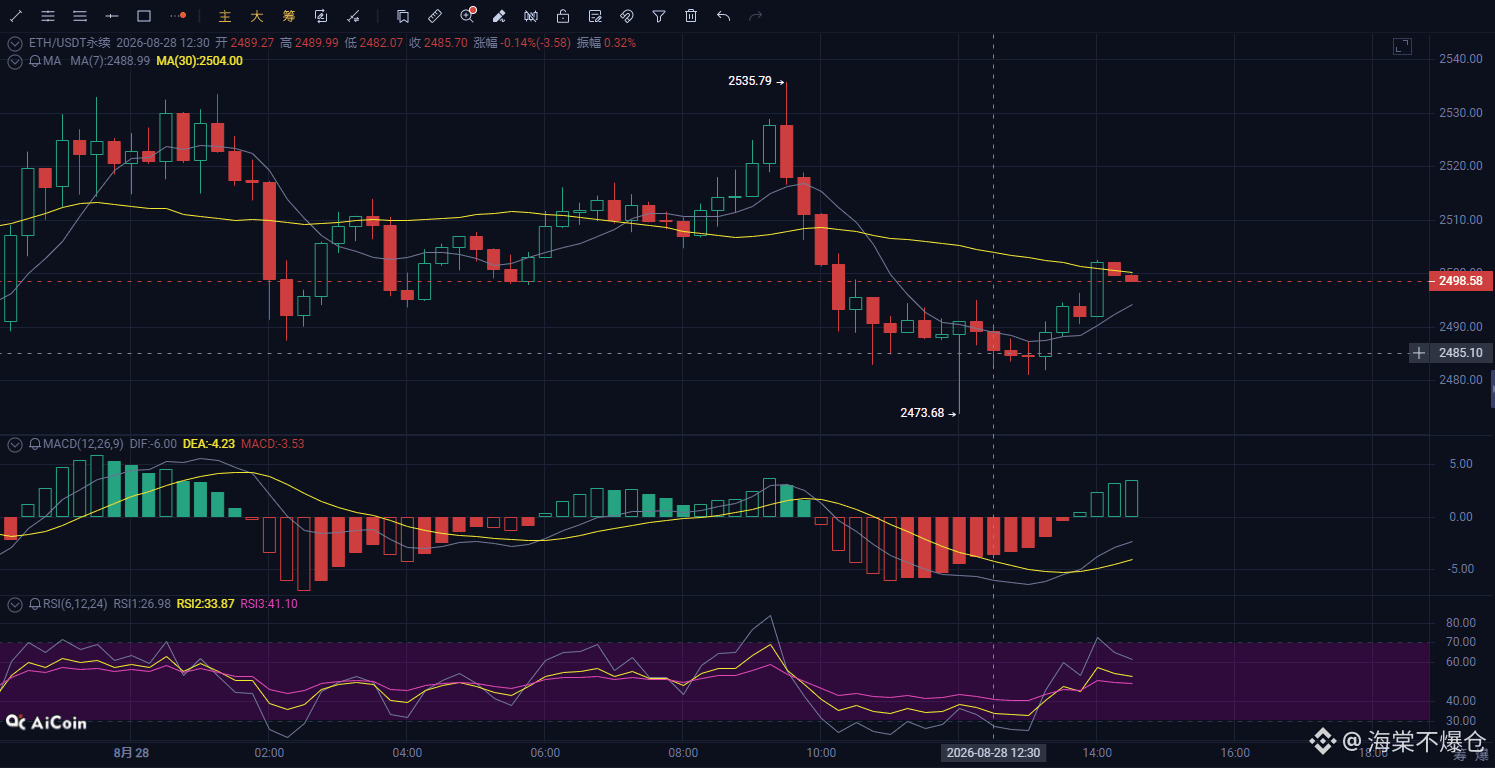This screenshot has height=768, width=1495.
Task: Click the plus button beside 2485.10
Action: (x=1419, y=353)
